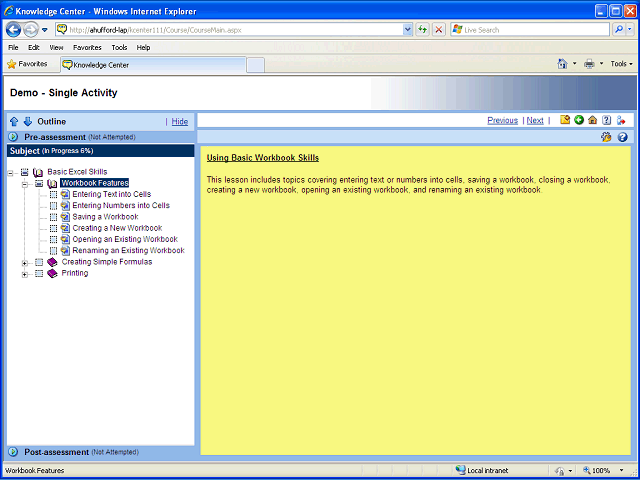The width and height of the screenshot is (640, 480).
Task: Click the Live Search magnifier button
Action: tap(619, 30)
